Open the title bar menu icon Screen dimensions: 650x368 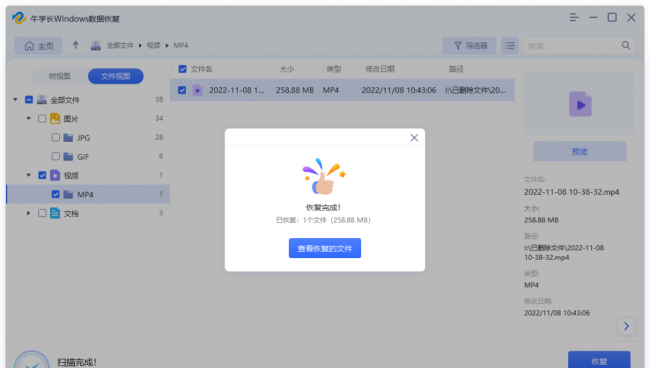point(574,17)
